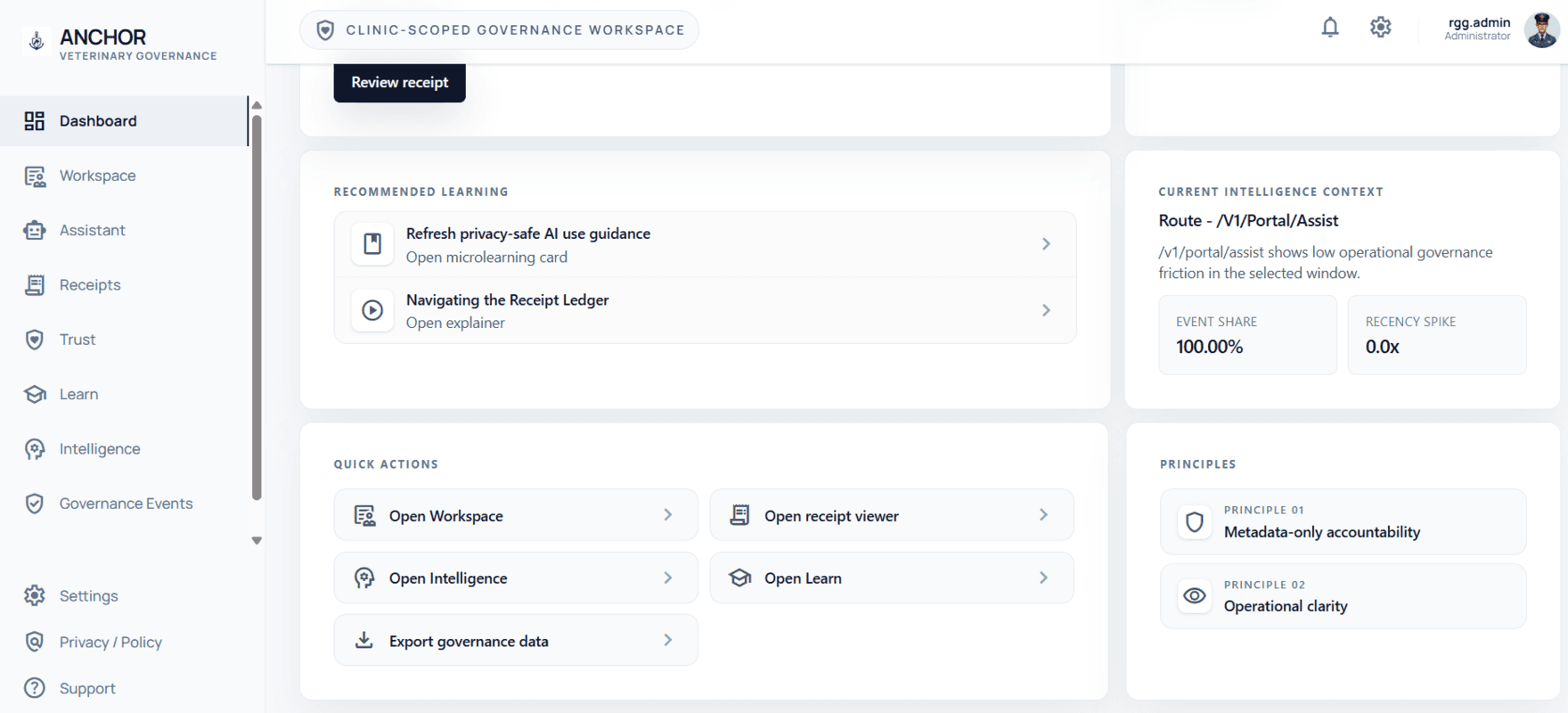
Task: Click the Principle 01 shield icon
Action: pyautogui.click(x=1195, y=522)
